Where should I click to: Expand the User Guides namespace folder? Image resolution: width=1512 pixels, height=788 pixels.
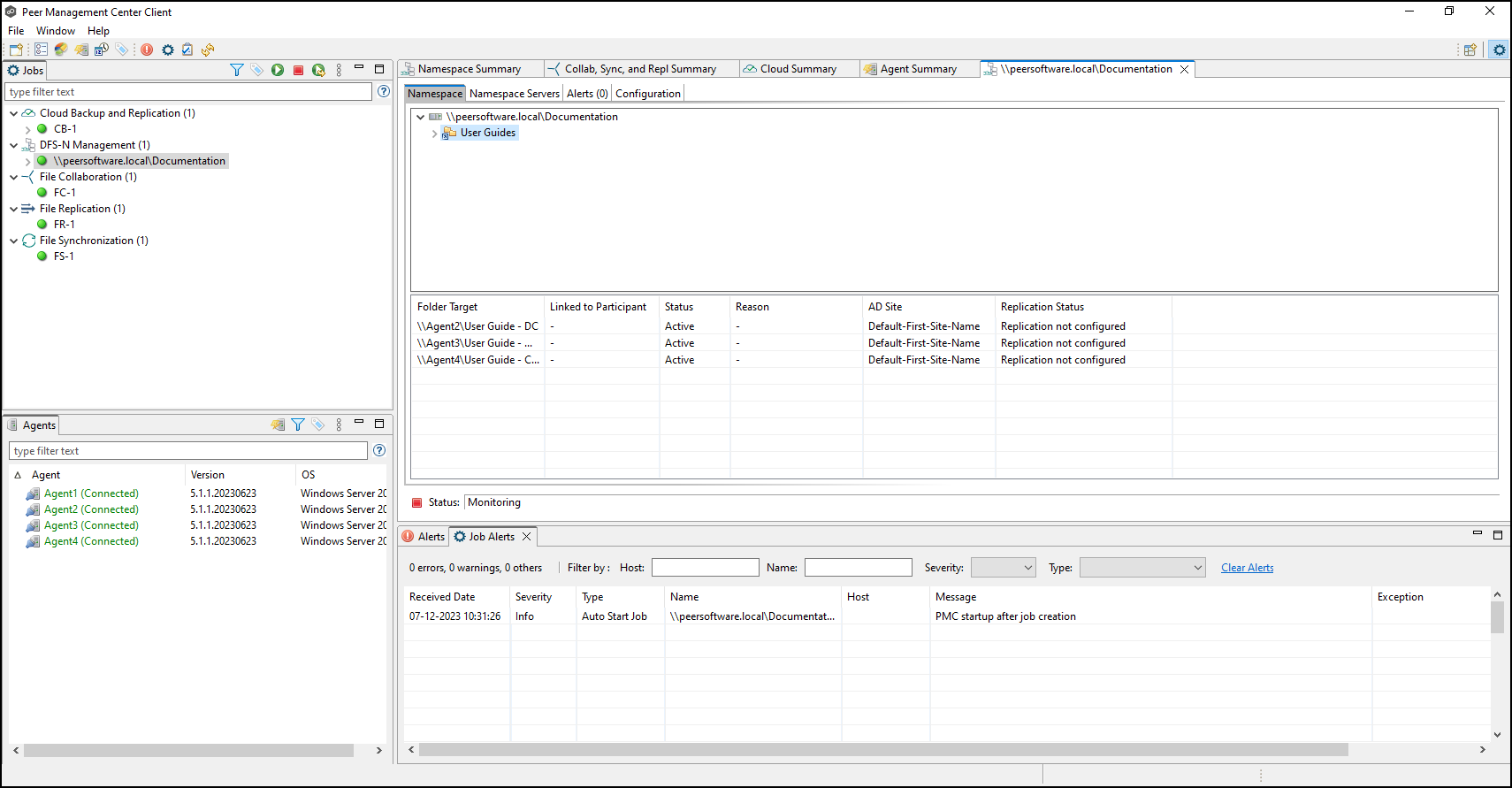click(x=434, y=134)
